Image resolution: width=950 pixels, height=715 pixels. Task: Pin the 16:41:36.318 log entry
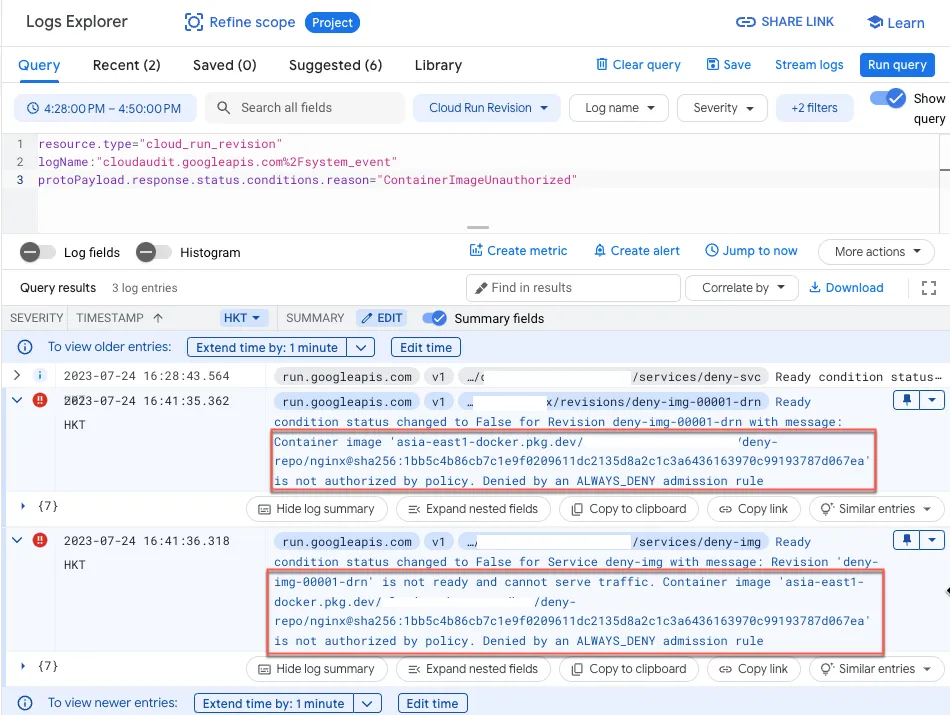(906, 540)
